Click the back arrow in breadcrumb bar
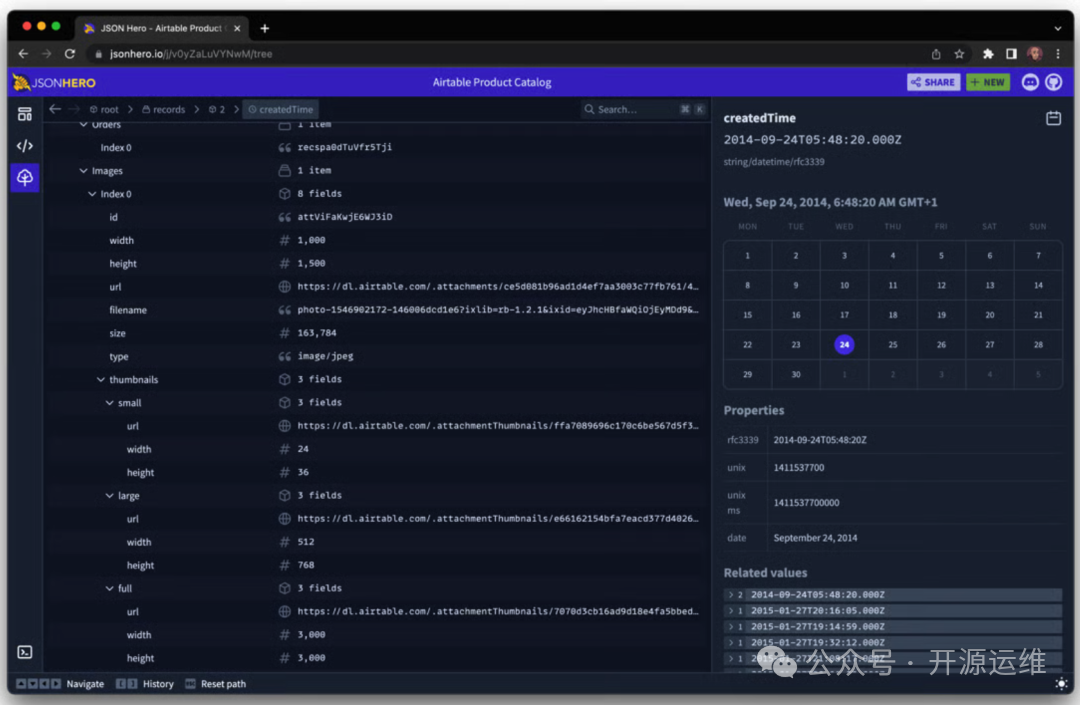The height and width of the screenshot is (705, 1080). 55,109
